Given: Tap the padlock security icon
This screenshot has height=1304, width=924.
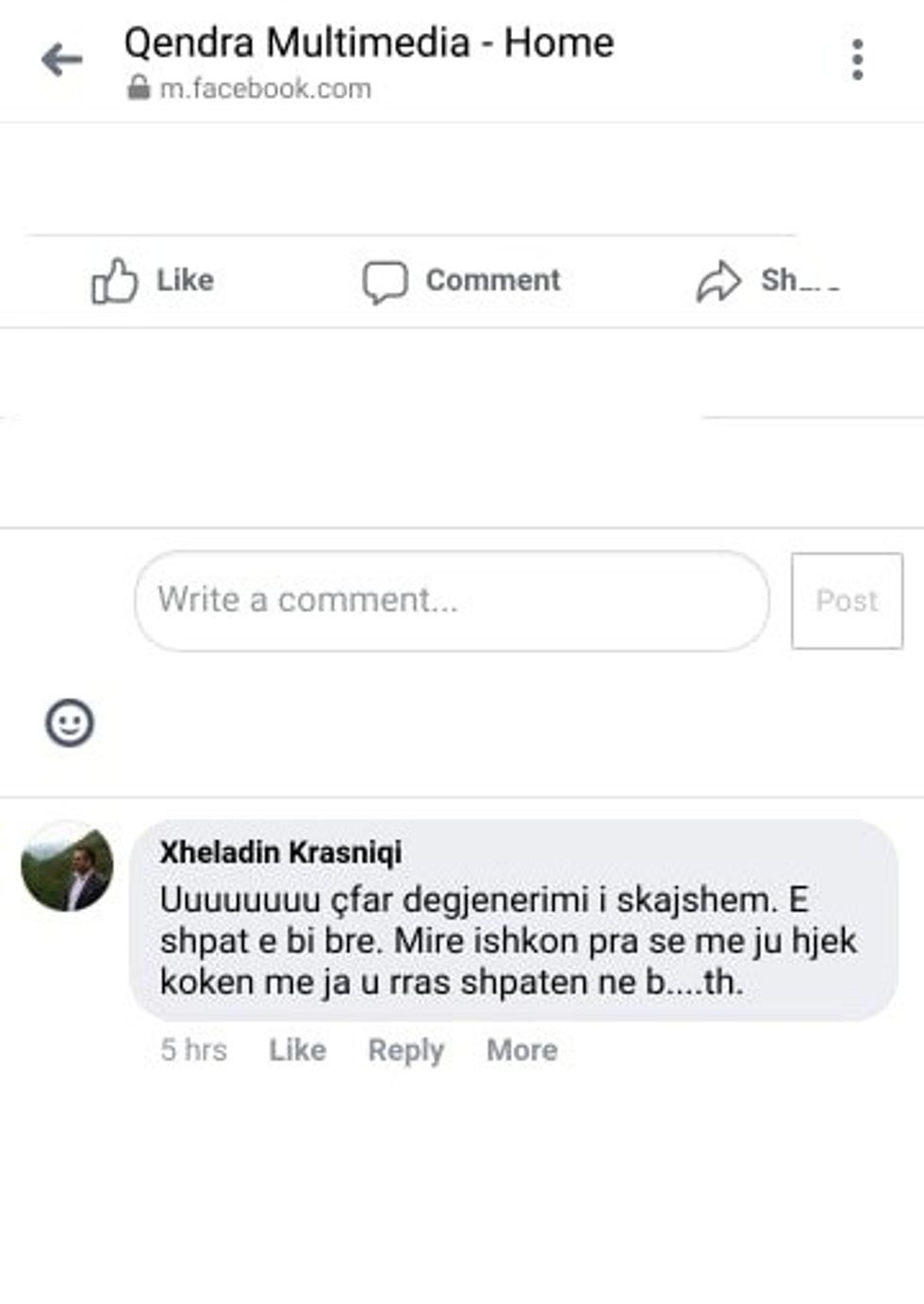Looking at the screenshot, I should [x=139, y=89].
